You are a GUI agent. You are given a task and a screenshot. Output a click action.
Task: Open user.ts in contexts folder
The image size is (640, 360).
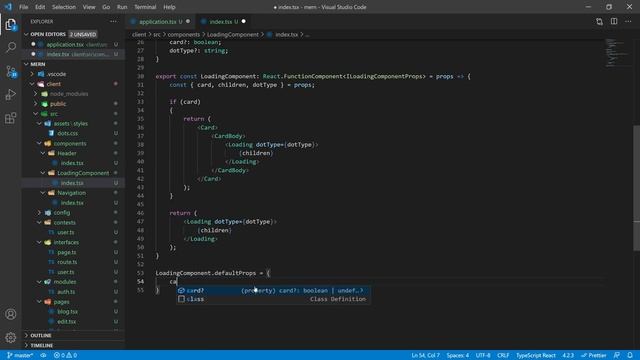[x=66, y=232]
